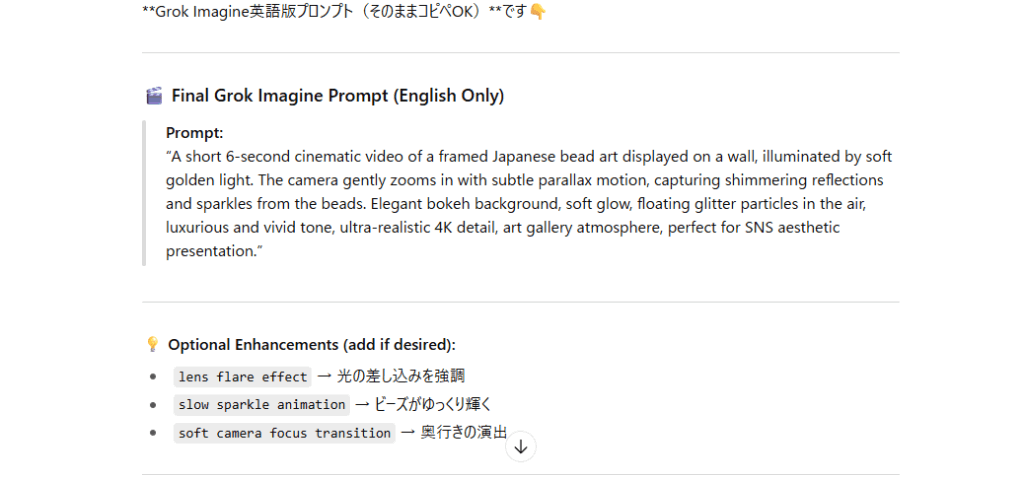Click the arrow after "slow sparkle animation"
The width and height of the screenshot is (1024, 479).
point(362,405)
